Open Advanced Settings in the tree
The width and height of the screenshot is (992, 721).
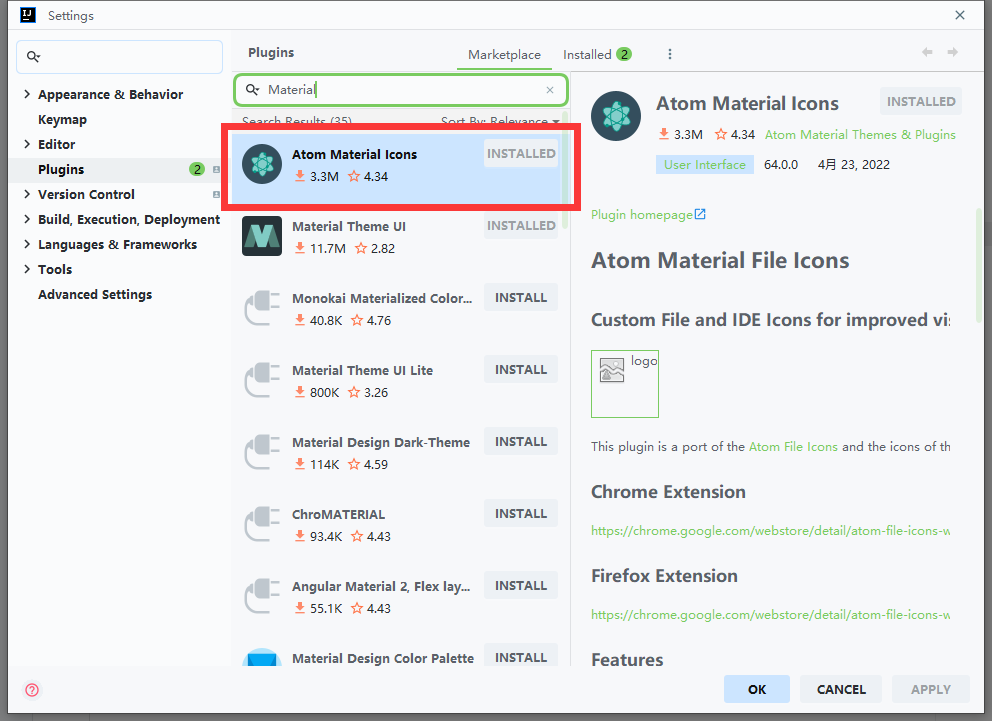pos(95,295)
